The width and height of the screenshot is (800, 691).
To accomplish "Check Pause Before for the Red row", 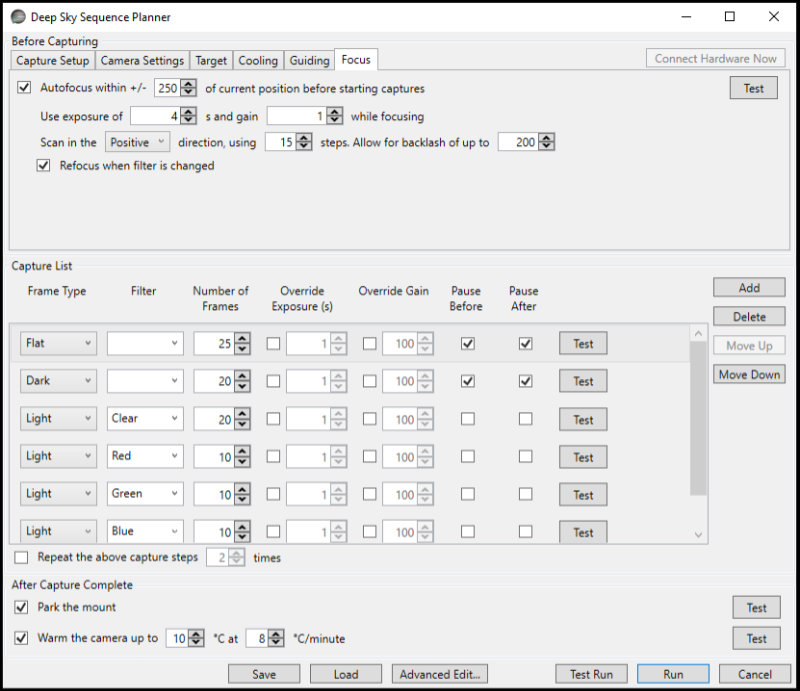I will point(467,456).
